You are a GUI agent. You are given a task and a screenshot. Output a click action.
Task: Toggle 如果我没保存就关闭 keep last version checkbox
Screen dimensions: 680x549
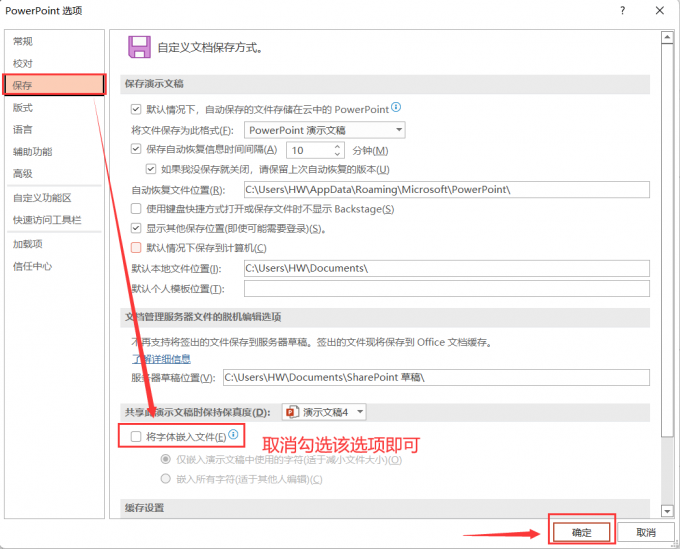coord(150,169)
